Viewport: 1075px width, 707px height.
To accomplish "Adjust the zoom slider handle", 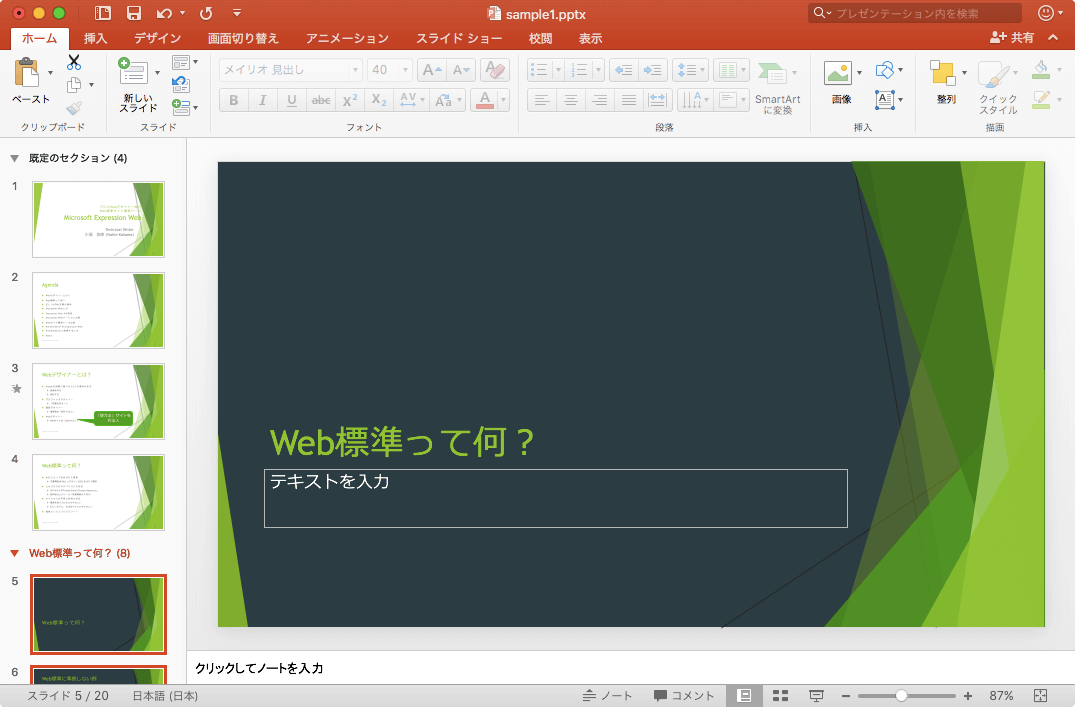I will [902, 695].
